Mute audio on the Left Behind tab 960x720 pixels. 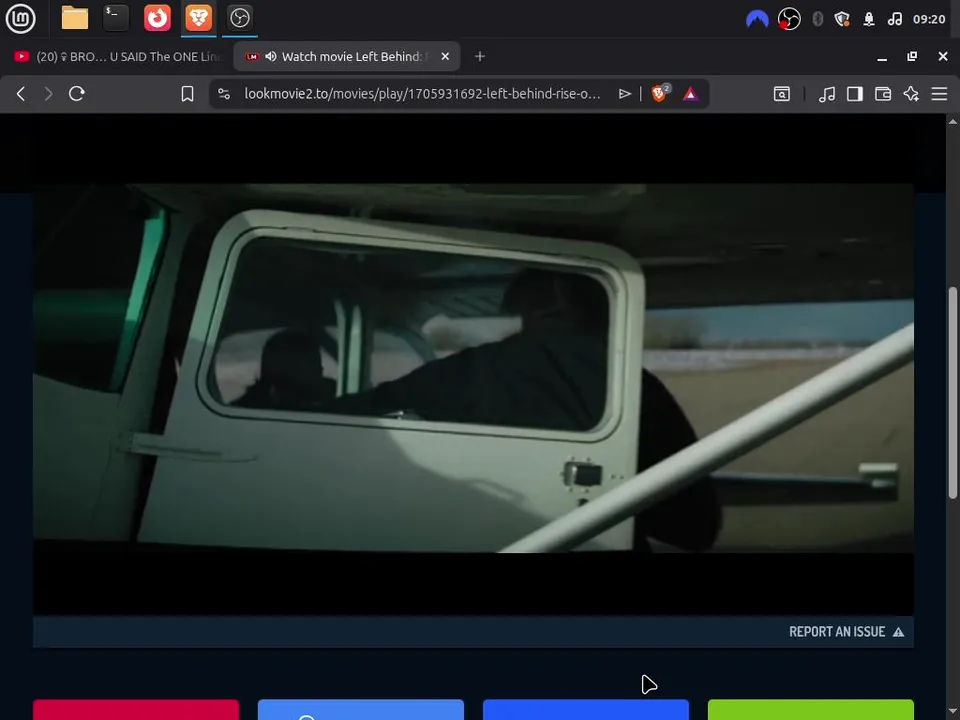(x=271, y=56)
